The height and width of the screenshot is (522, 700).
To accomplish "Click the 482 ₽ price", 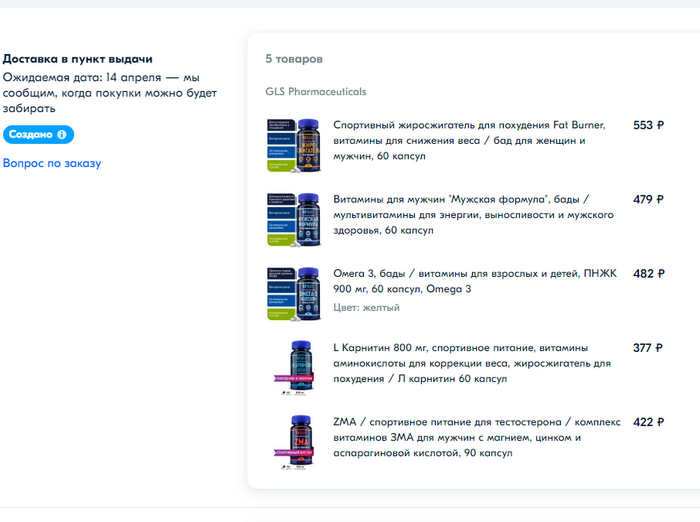I will click(649, 273).
